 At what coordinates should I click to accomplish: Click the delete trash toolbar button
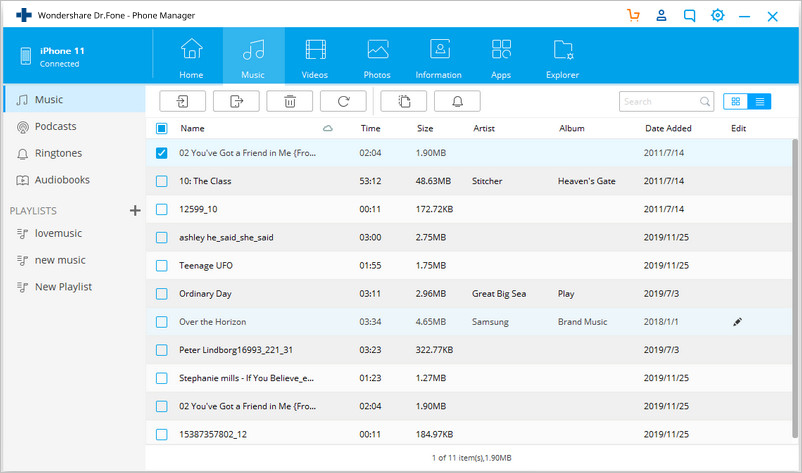coord(289,101)
